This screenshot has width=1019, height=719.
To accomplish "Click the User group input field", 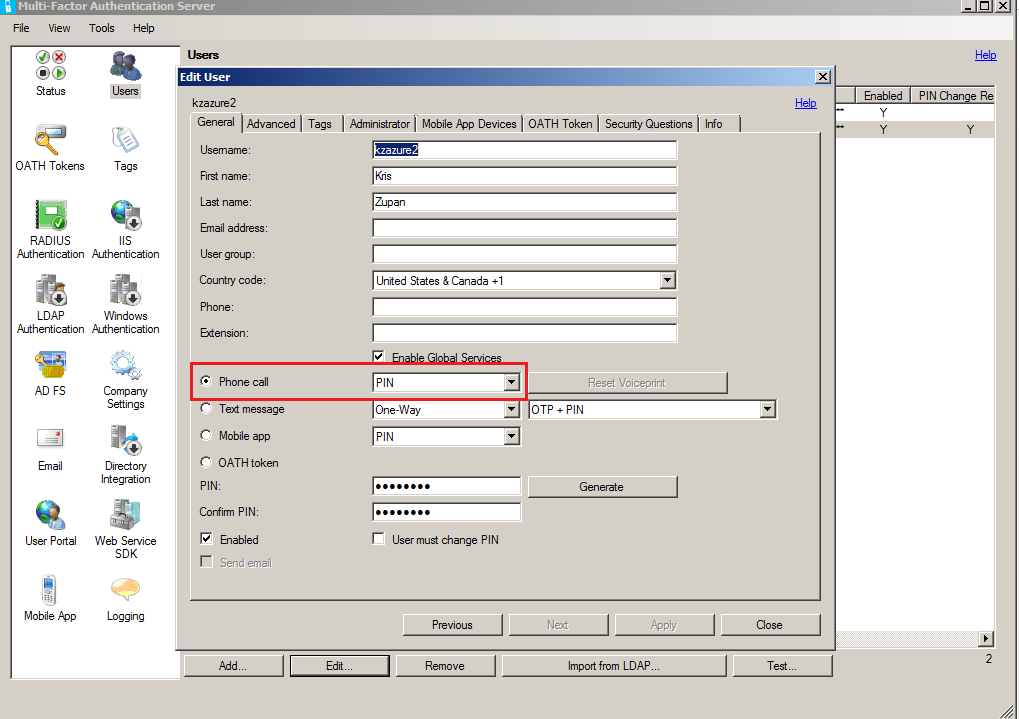I will pyautogui.click(x=524, y=254).
